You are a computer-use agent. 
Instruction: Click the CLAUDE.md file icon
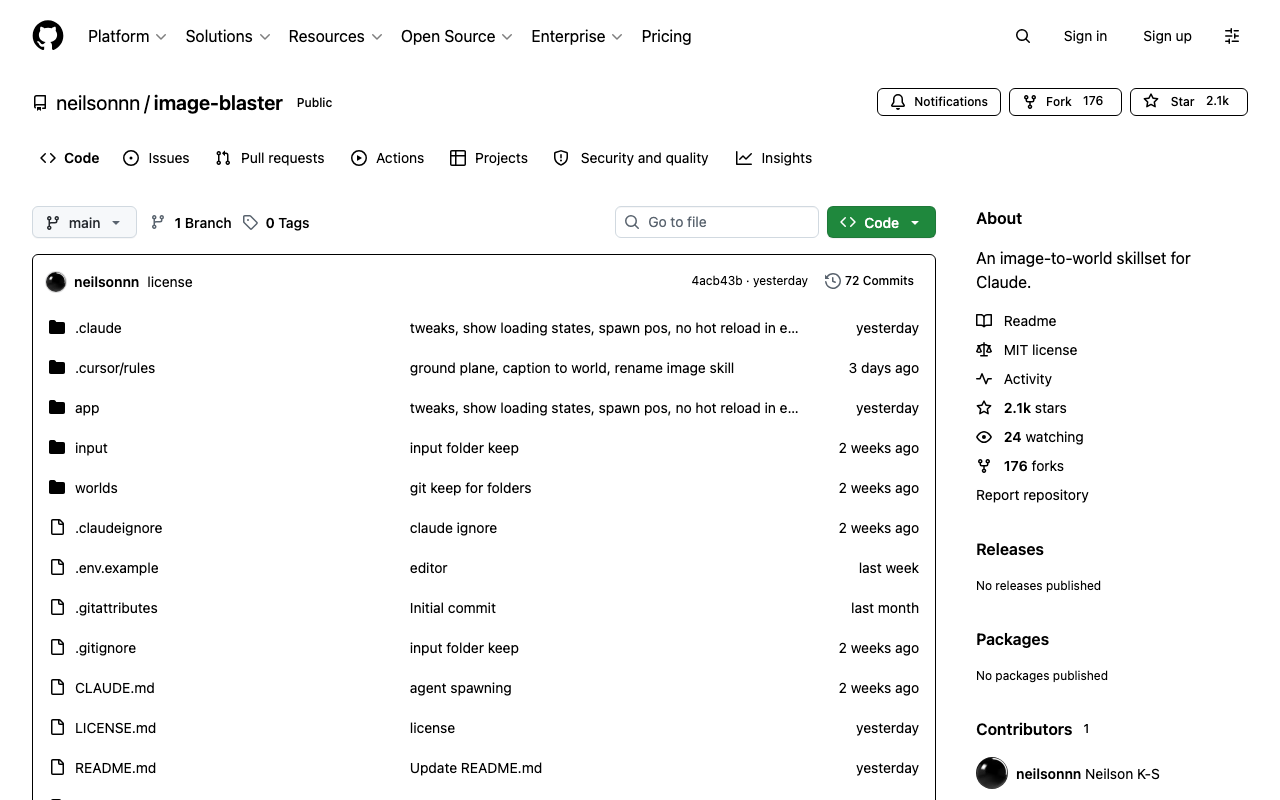click(57, 688)
